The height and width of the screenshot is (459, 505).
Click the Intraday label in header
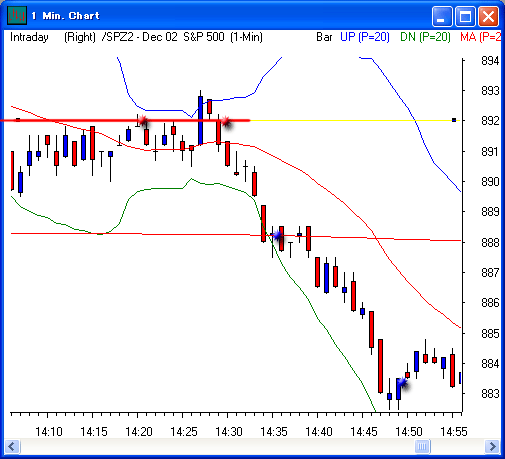[29, 37]
